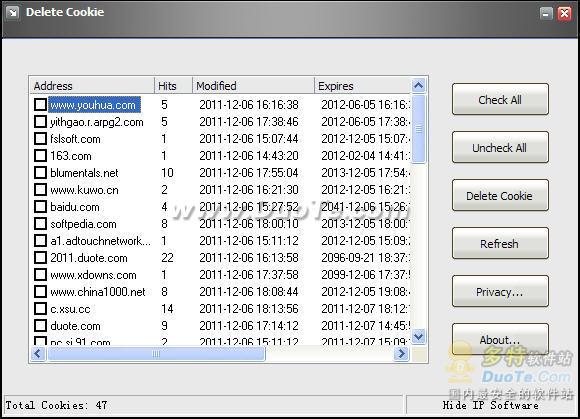Sort by the Expires column header

point(362,86)
